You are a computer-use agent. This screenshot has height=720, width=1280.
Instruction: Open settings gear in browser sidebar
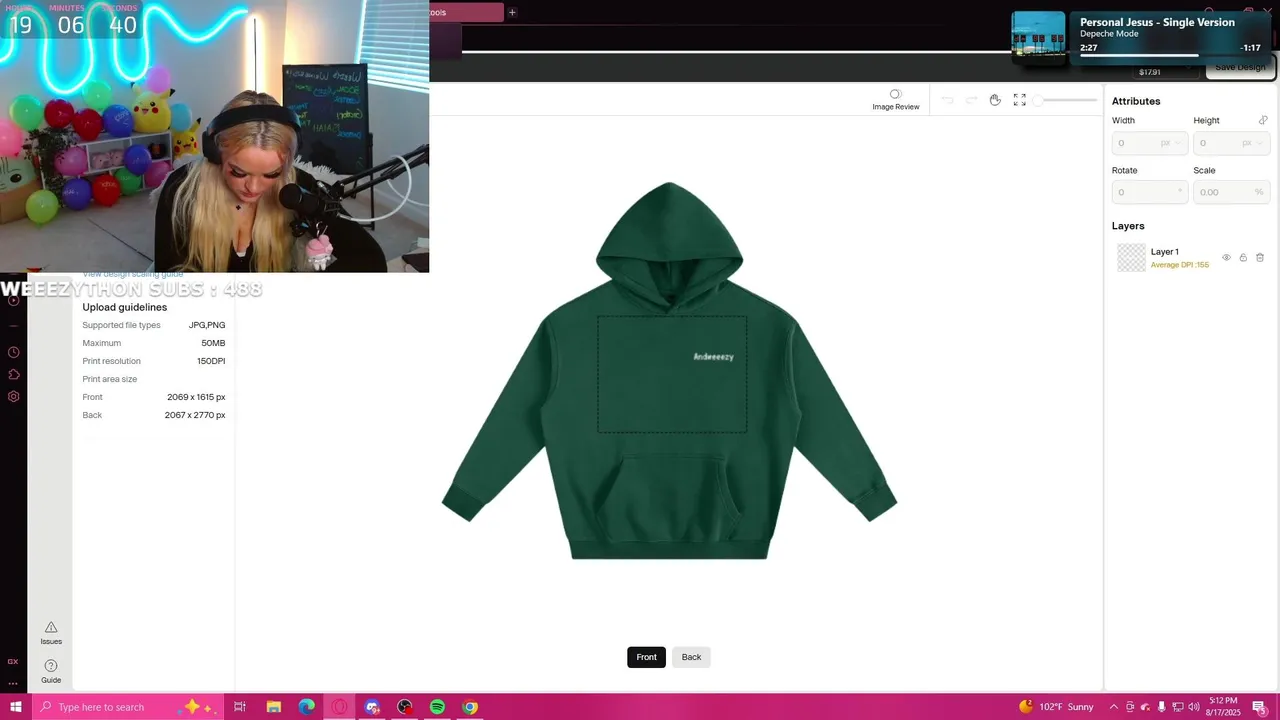tap(13, 396)
